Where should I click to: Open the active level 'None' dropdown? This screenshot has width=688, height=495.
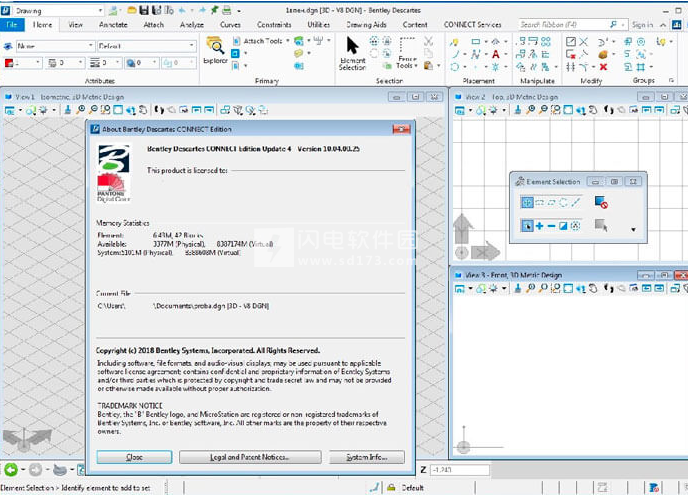point(91,45)
